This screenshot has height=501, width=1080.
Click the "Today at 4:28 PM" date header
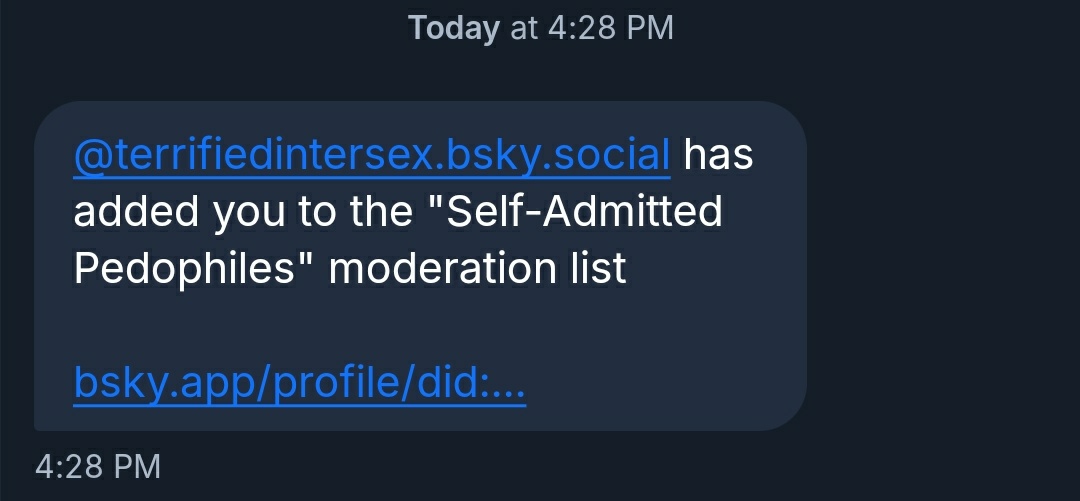point(540,28)
